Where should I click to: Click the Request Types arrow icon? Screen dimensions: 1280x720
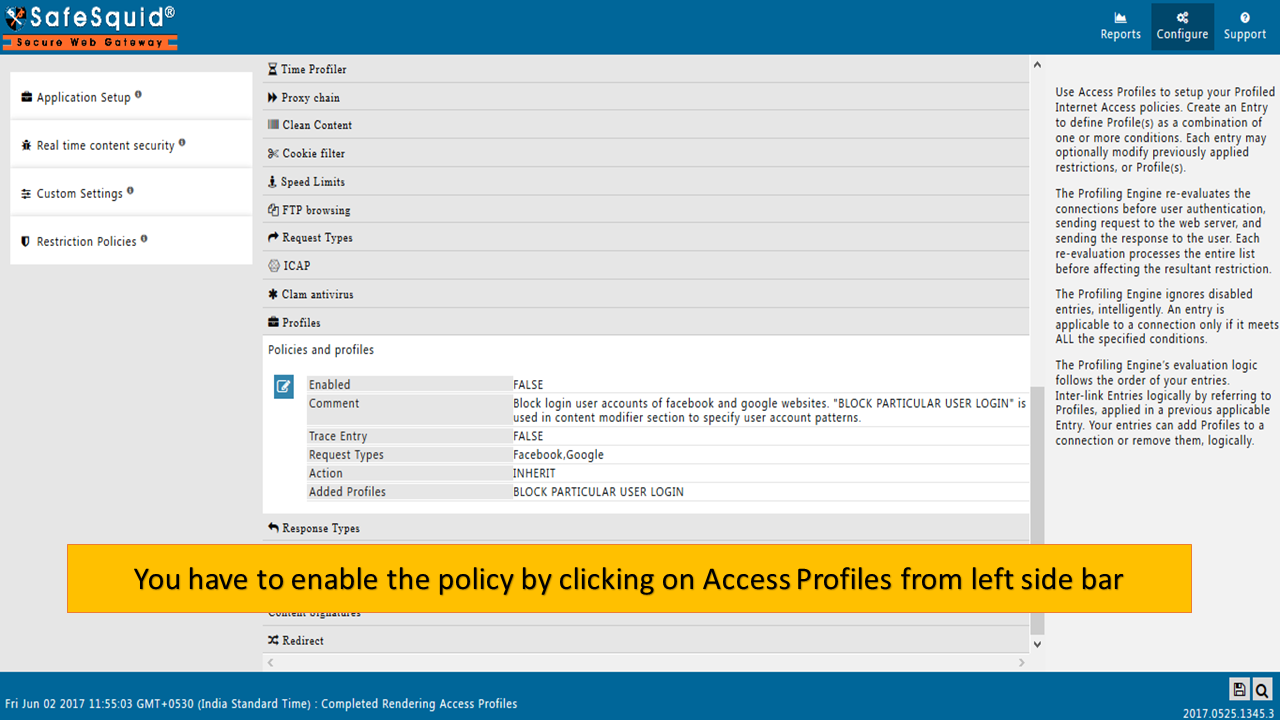click(273, 238)
